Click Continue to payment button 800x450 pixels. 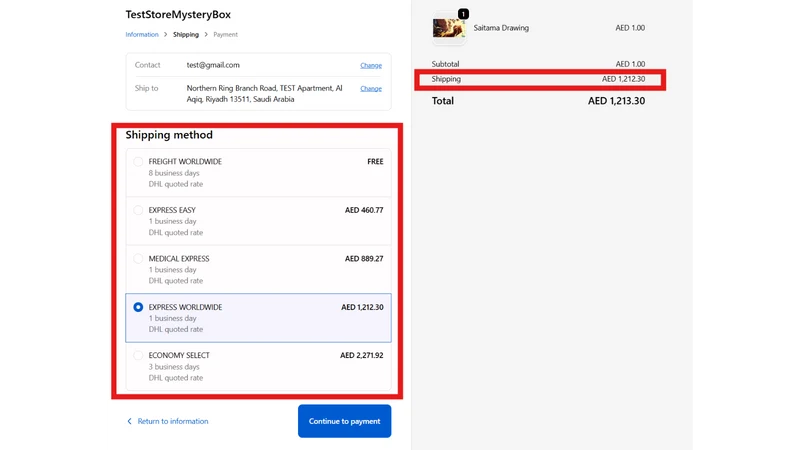pyautogui.click(x=344, y=421)
